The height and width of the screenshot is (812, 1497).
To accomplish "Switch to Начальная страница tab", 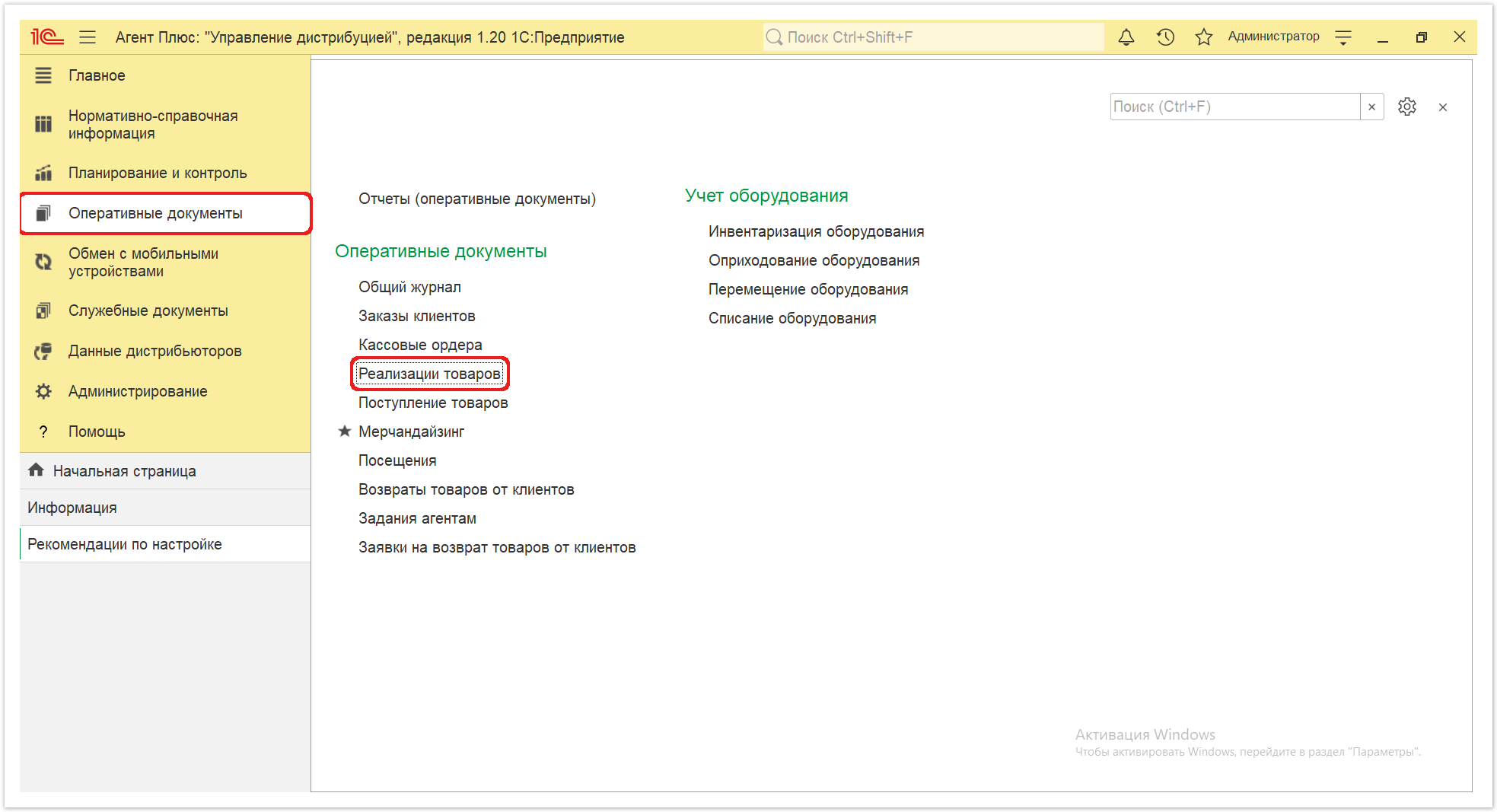I will pyautogui.click(x=165, y=471).
